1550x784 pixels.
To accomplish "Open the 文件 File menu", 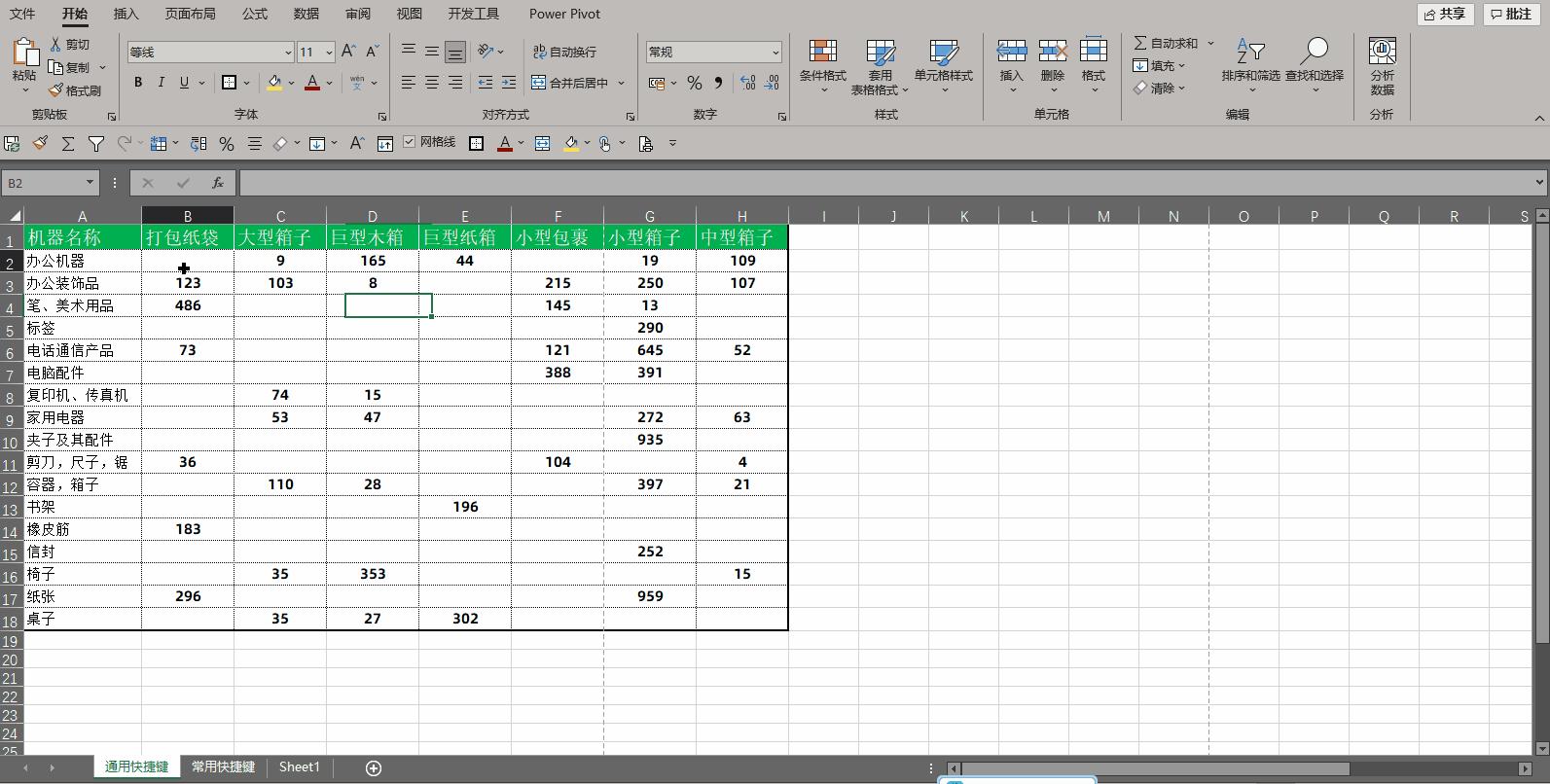I will (x=22, y=14).
